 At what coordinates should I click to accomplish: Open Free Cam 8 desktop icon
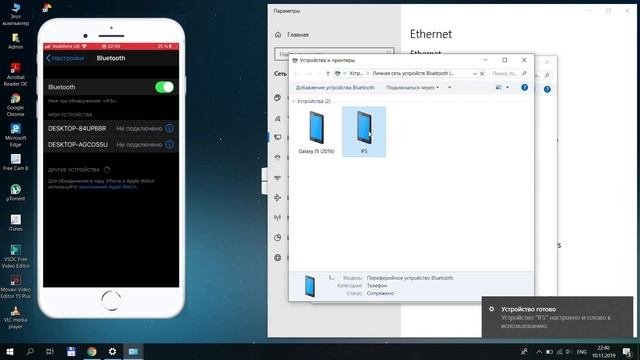[x=16, y=162]
